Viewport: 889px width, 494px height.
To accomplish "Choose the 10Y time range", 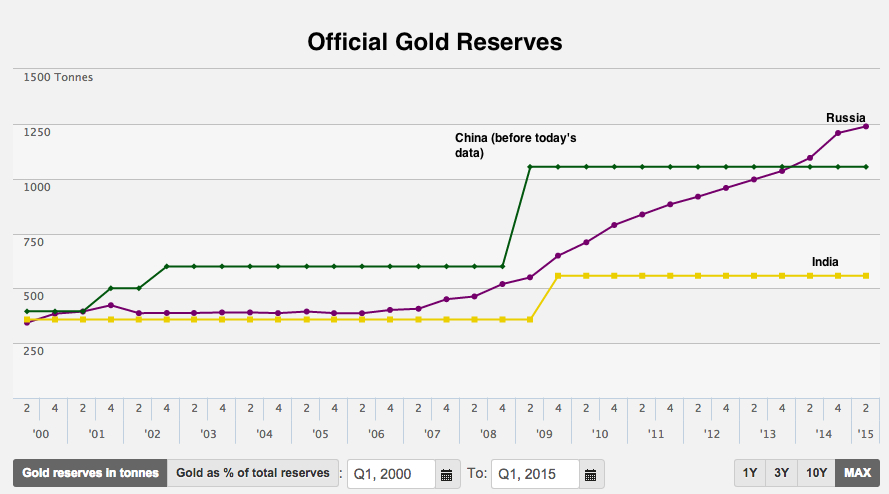I will [816, 473].
